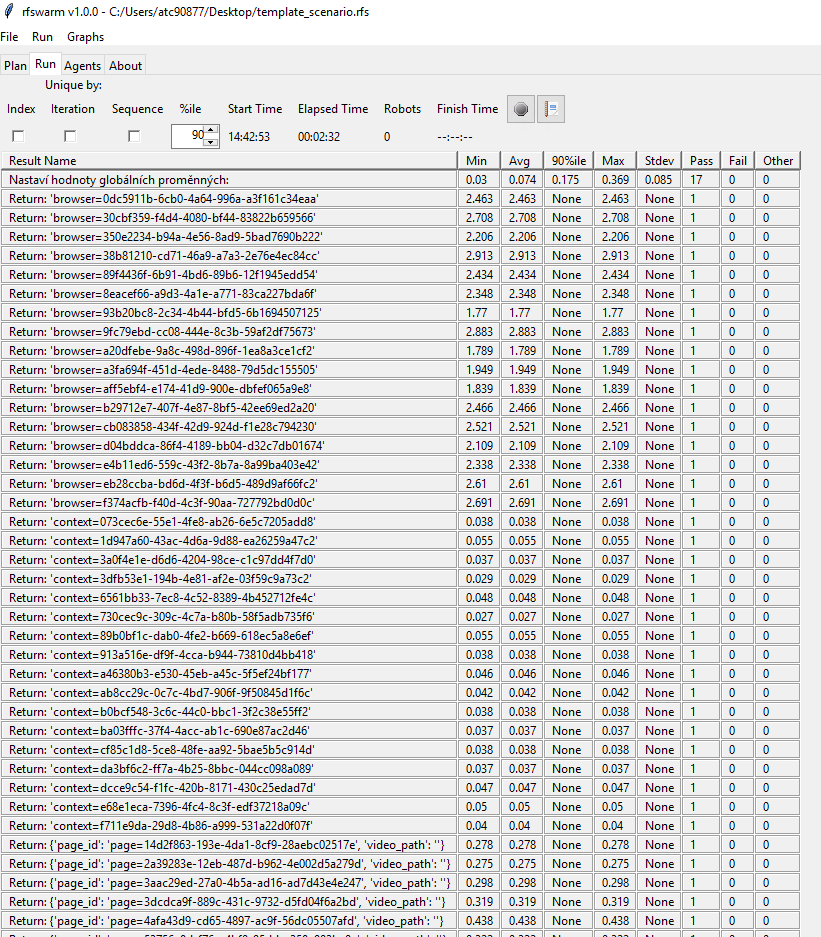Viewport: 821px width, 937px height.
Task: Select result with page=14d2f863-193e-4da1-8cf9-28aebc02517e
Action: (x=229, y=845)
